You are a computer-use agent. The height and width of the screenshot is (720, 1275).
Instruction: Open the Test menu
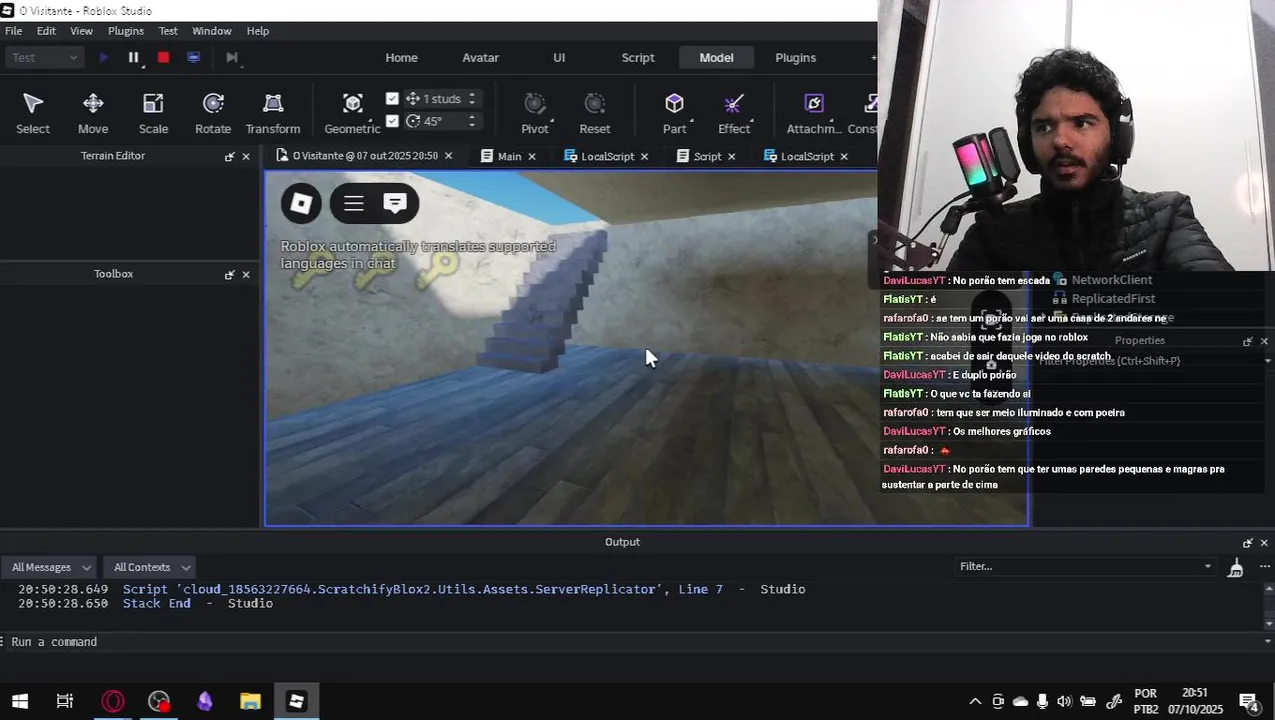pos(168,31)
